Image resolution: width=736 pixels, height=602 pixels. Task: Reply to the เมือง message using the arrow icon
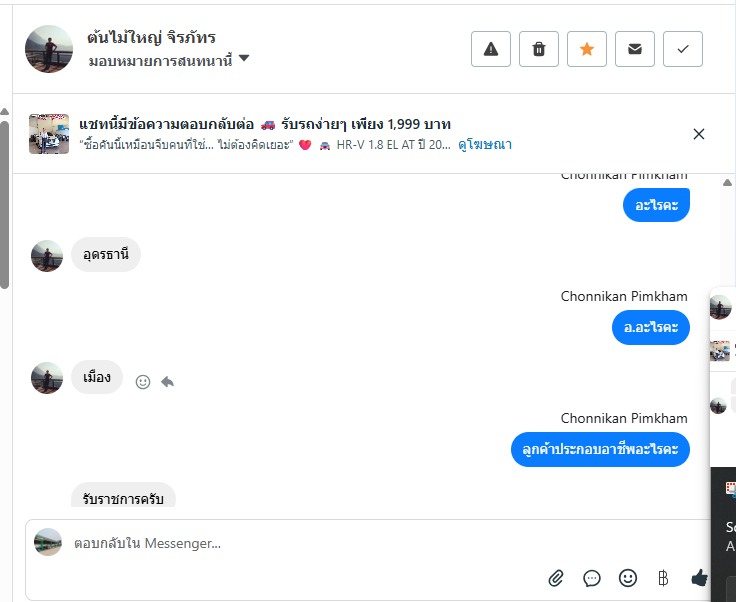tap(167, 382)
